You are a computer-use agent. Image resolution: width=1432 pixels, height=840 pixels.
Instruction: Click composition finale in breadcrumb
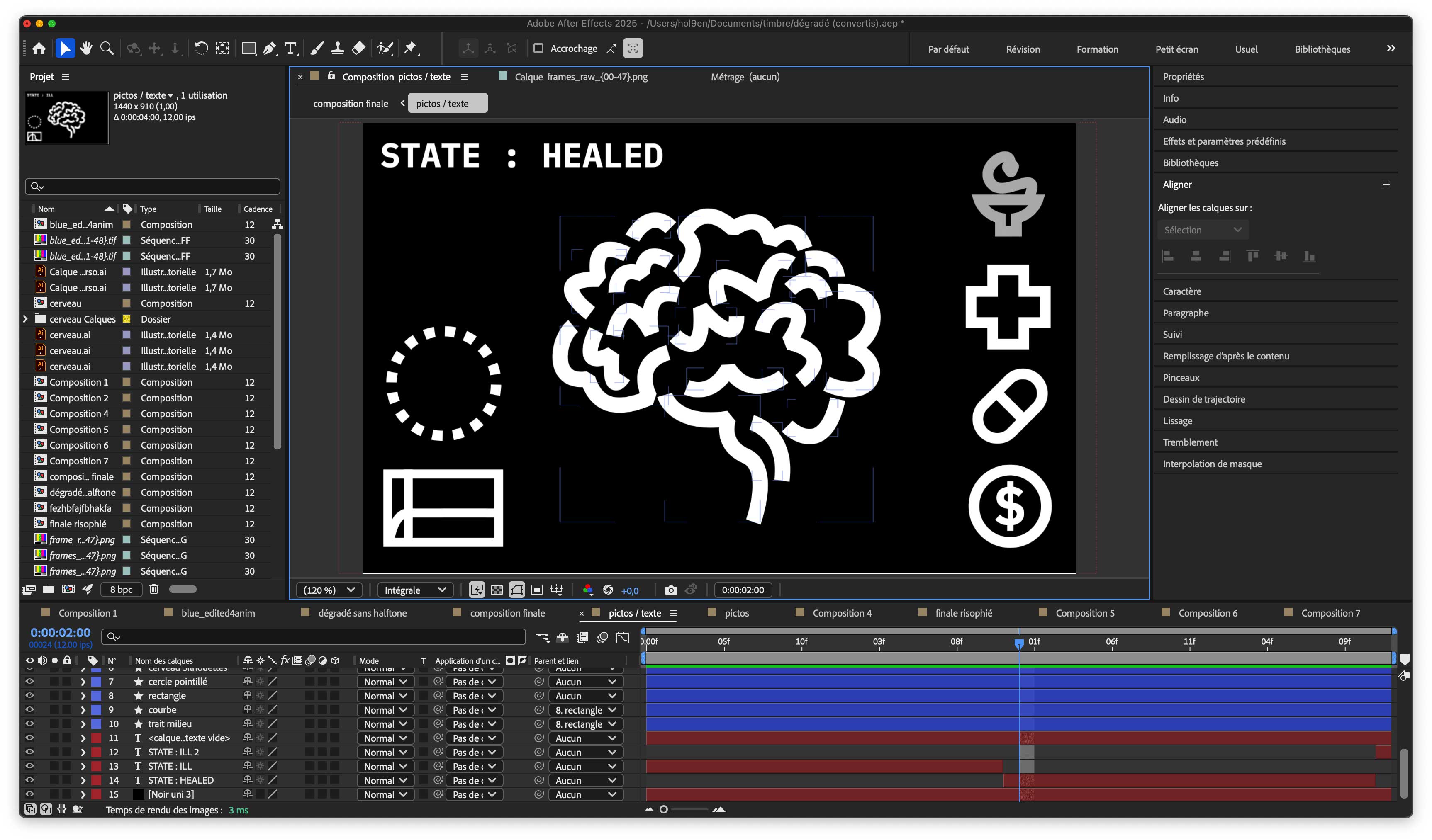pyautogui.click(x=351, y=103)
